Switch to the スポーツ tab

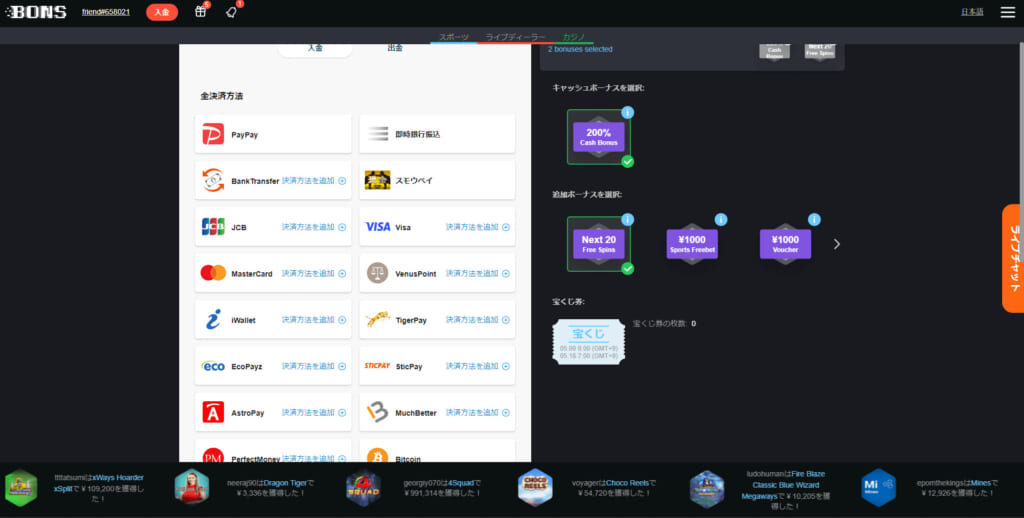point(454,37)
